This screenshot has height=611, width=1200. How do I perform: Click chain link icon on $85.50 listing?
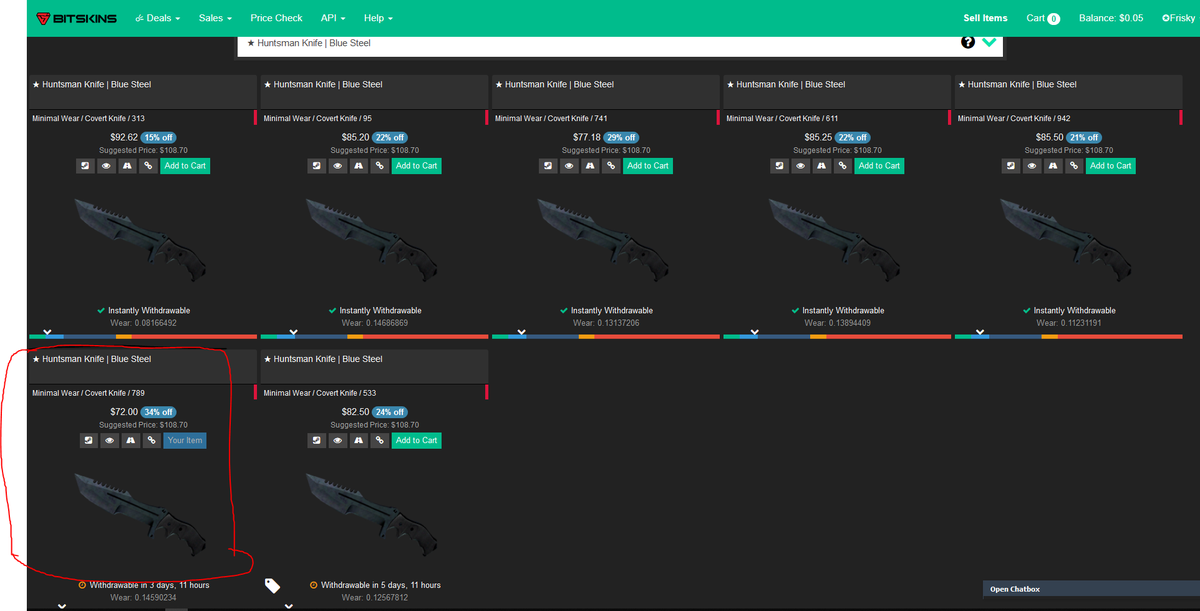(x=1076, y=166)
